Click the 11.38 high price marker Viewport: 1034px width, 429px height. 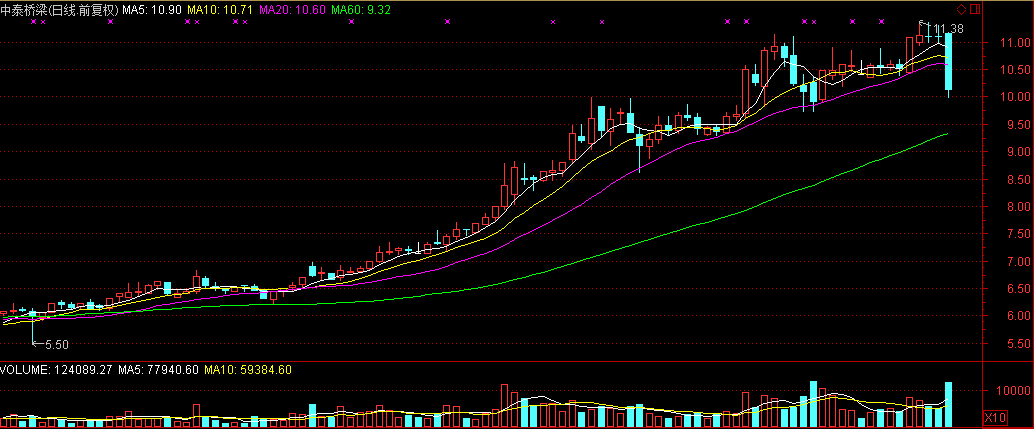pyautogui.click(x=947, y=28)
